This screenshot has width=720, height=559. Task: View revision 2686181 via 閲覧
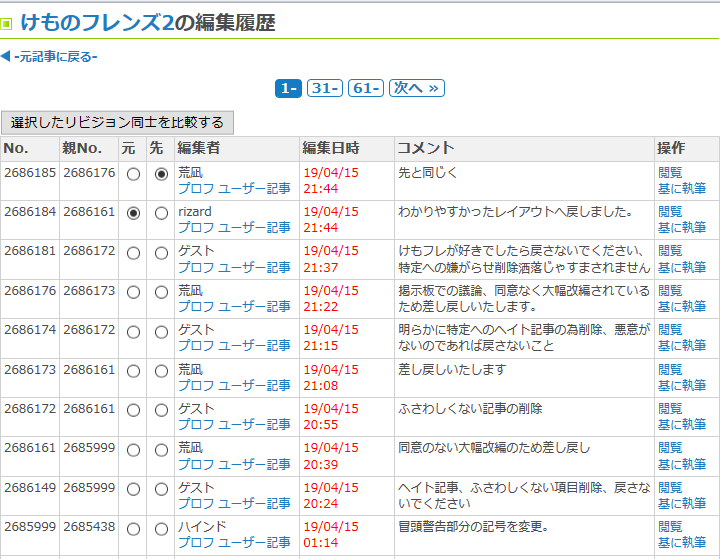click(670, 251)
